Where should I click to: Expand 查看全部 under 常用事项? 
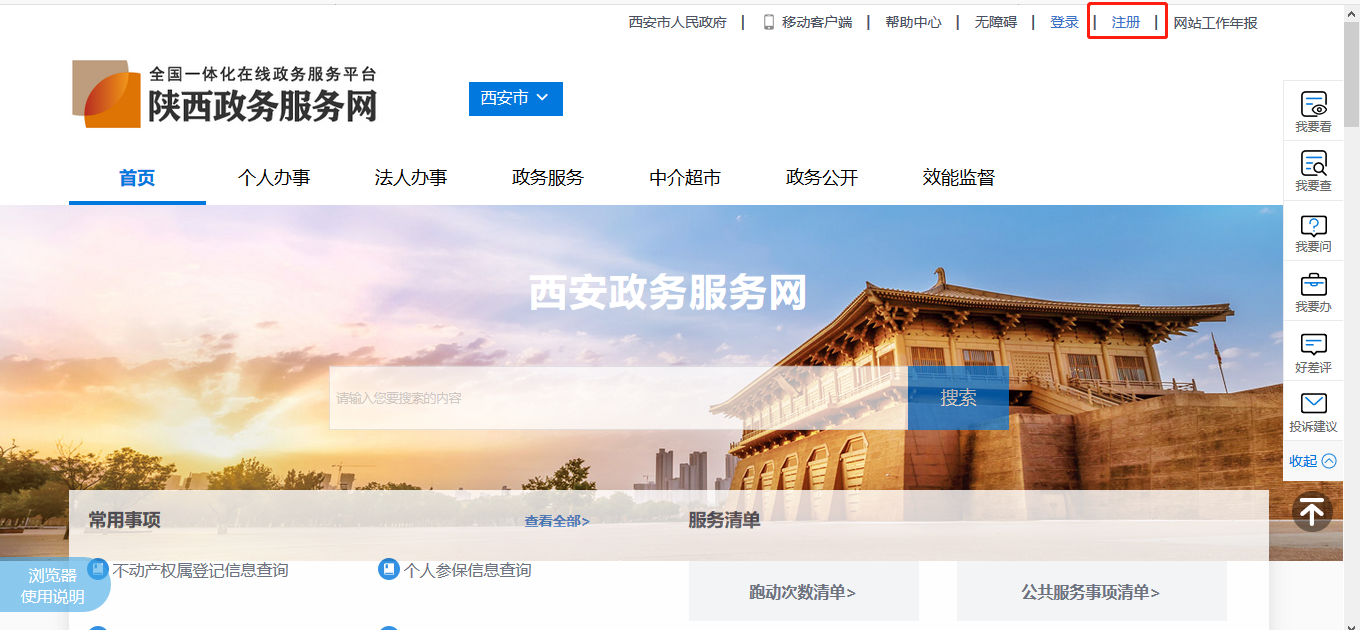[x=557, y=521]
